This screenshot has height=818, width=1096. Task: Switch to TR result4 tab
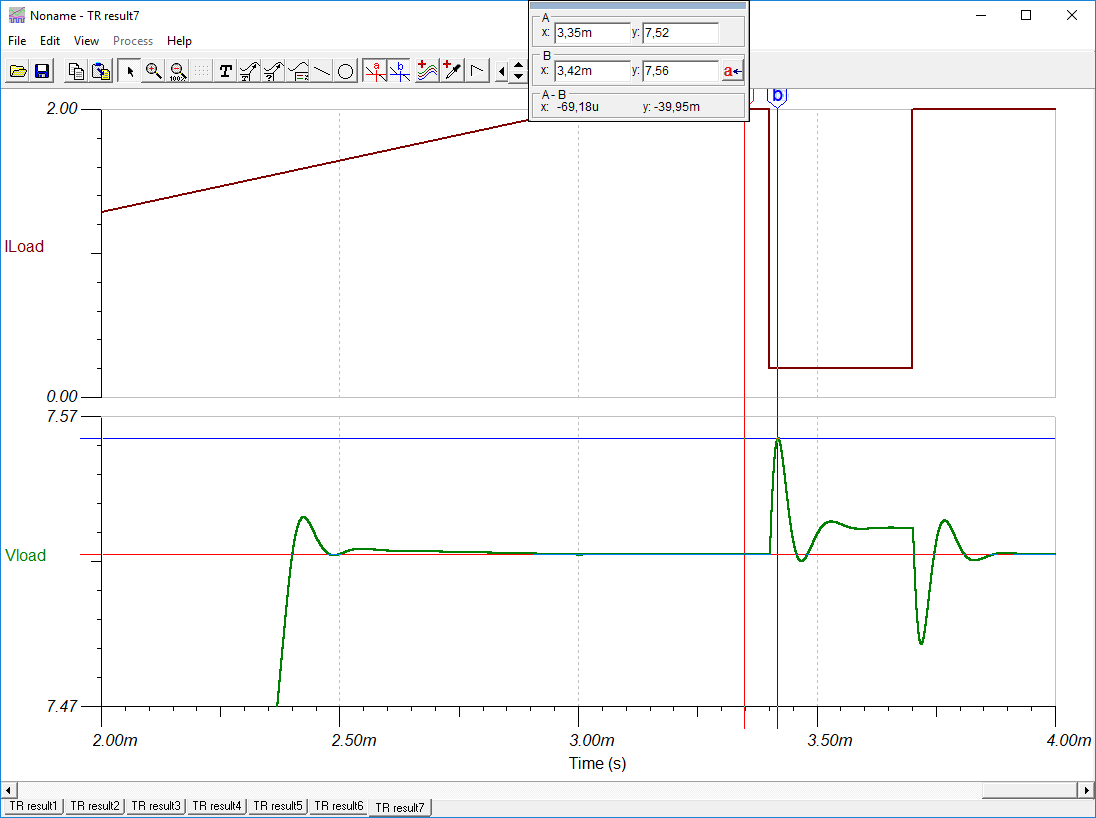(x=217, y=806)
